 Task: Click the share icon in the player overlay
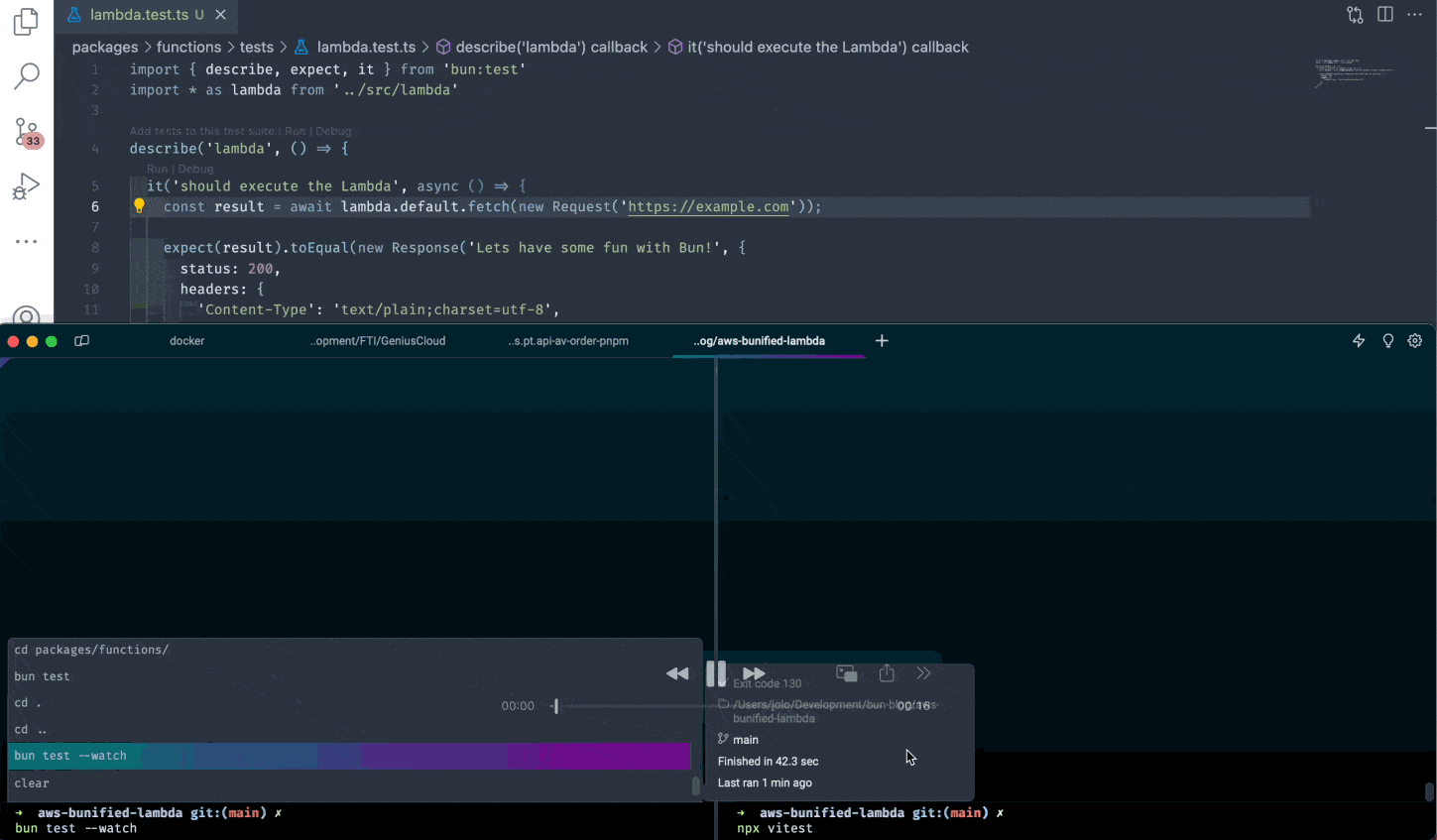click(x=886, y=673)
